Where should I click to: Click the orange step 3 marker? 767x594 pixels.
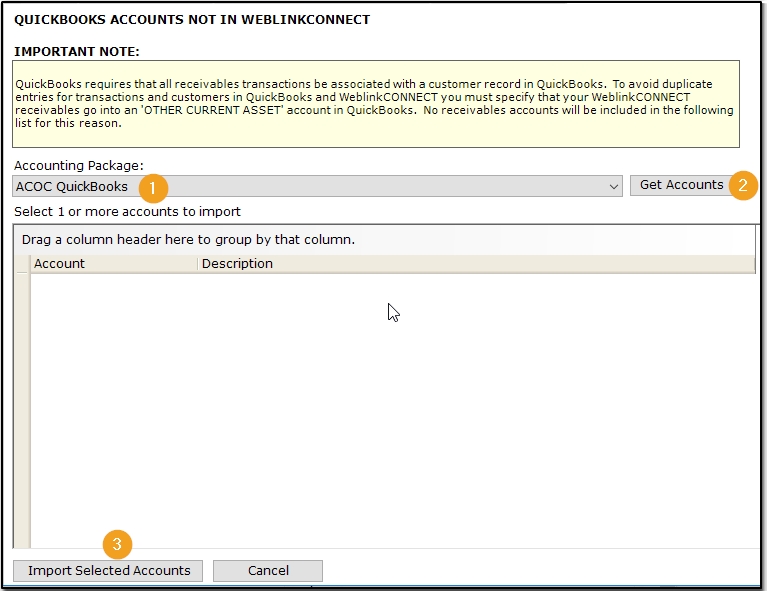click(x=117, y=544)
